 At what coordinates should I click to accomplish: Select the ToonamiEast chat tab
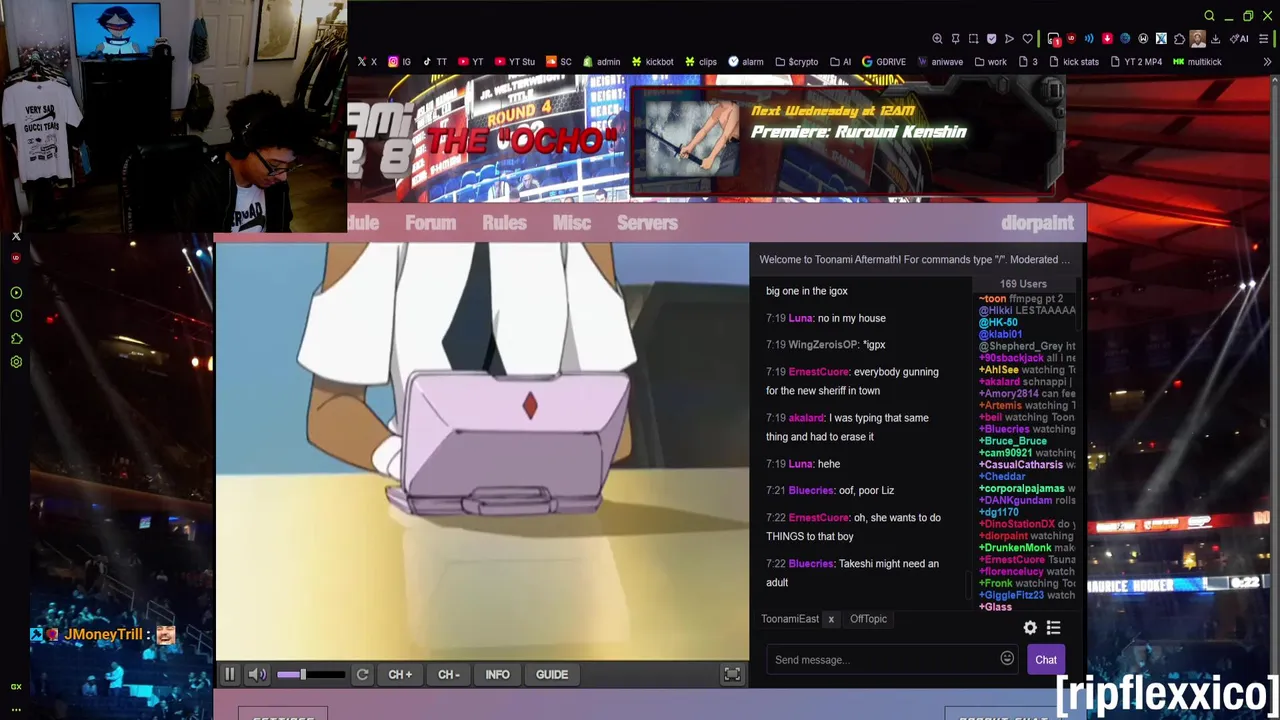tap(790, 619)
